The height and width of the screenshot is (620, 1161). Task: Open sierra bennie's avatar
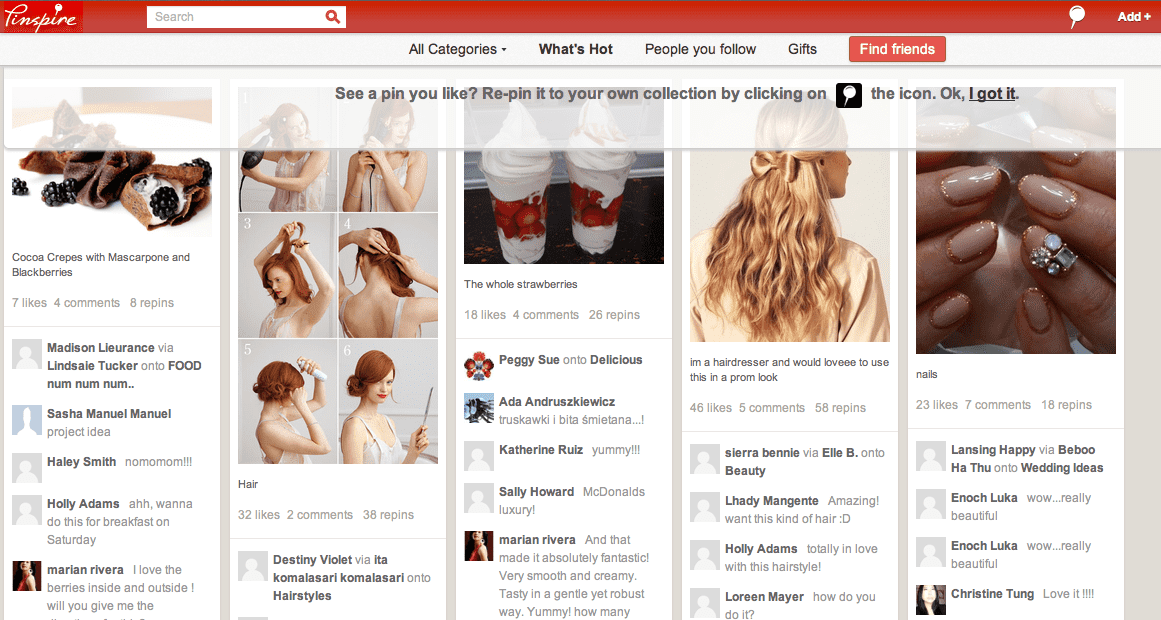coord(704,459)
